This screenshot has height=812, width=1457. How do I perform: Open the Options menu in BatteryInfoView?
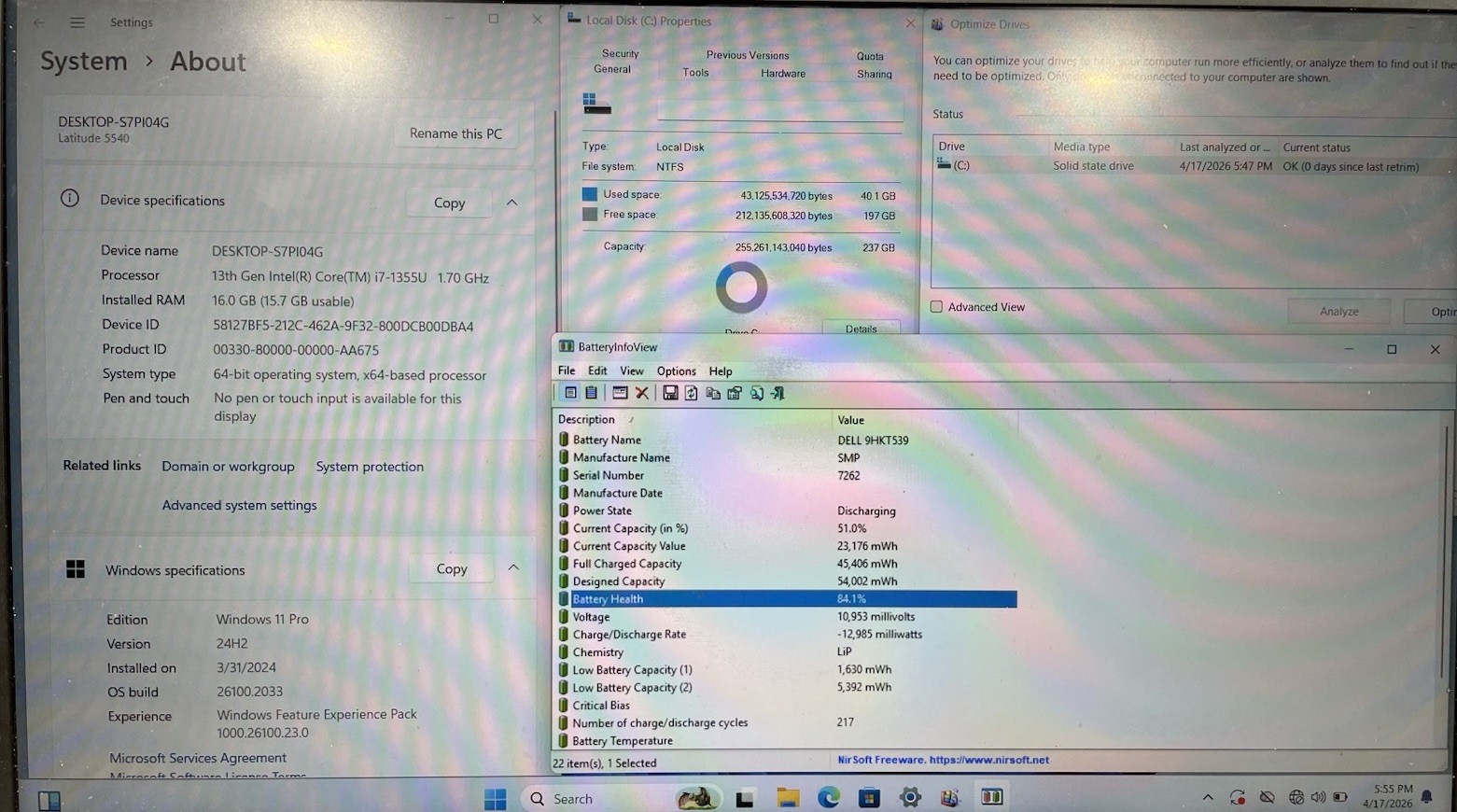pyautogui.click(x=677, y=371)
